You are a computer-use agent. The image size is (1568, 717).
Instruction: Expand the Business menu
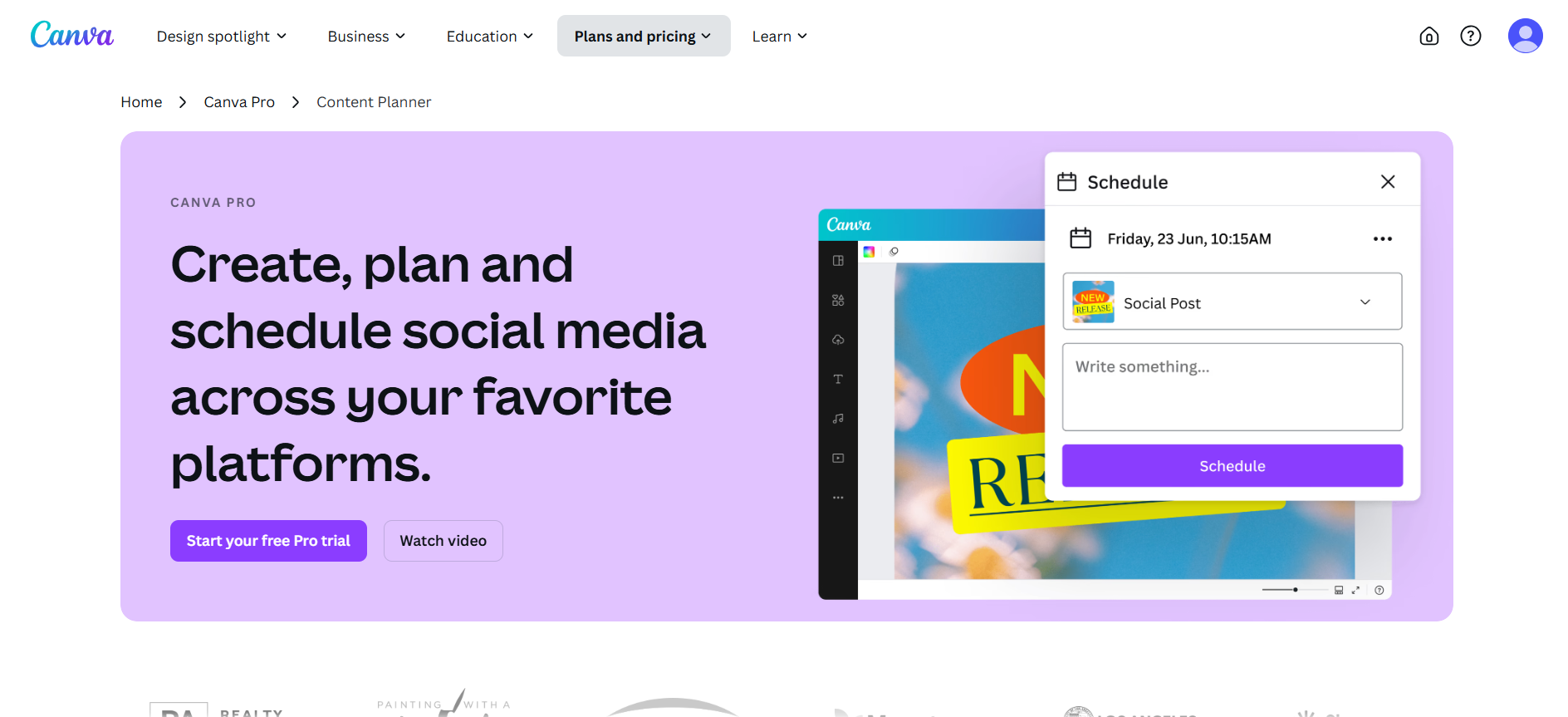[x=366, y=36]
